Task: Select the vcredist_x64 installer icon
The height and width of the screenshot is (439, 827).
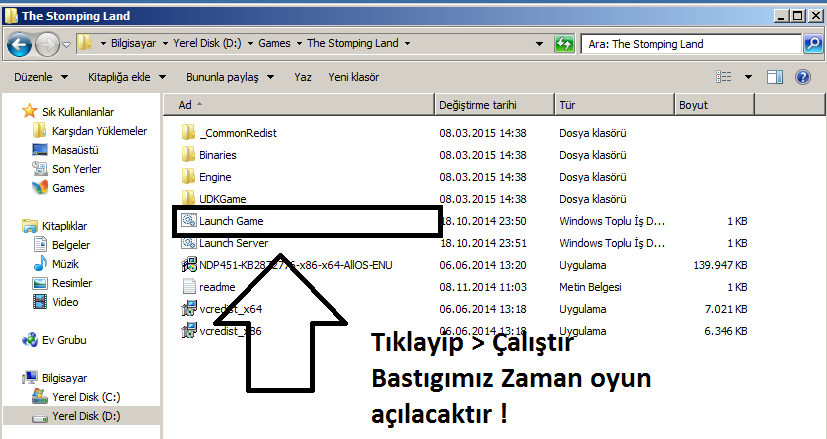Action: tap(189, 309)
